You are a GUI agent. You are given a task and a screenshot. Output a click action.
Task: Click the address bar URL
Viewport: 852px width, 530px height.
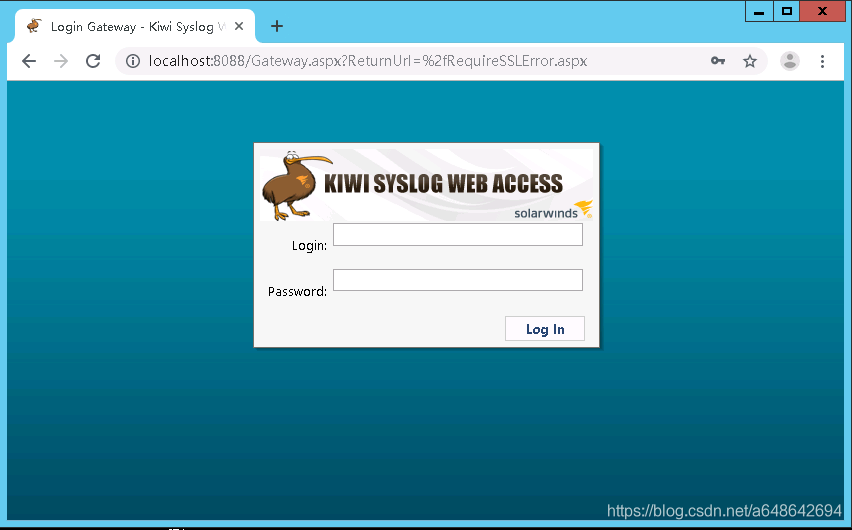click(x=368, y=61)
